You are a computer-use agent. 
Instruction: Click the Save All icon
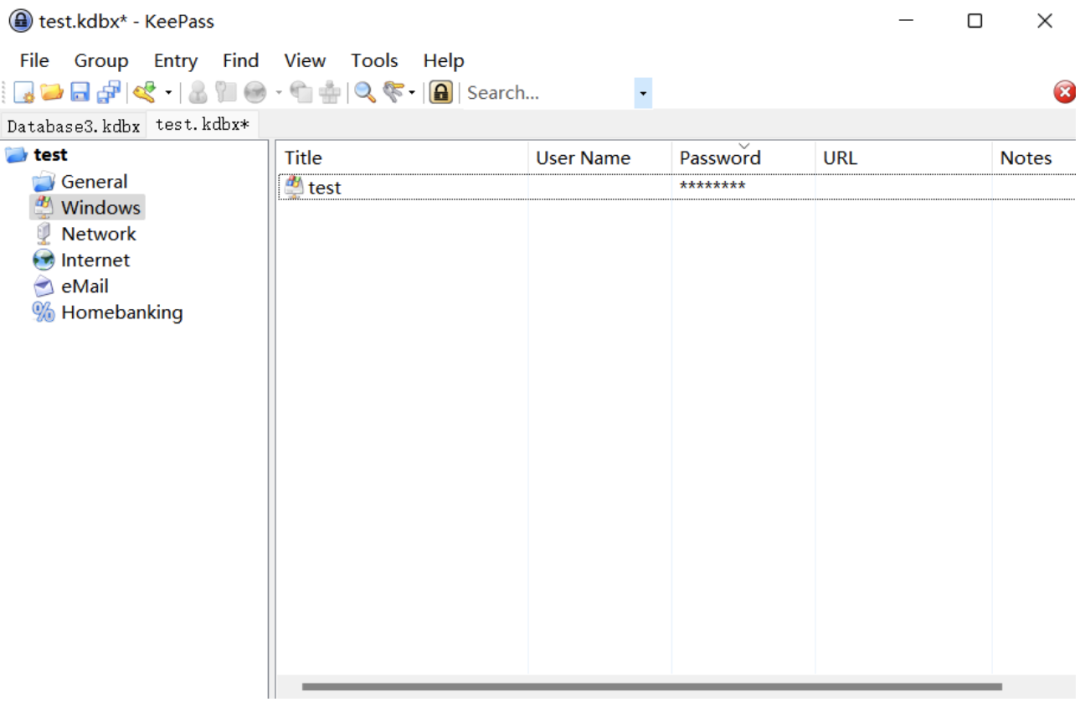(109, 92)
